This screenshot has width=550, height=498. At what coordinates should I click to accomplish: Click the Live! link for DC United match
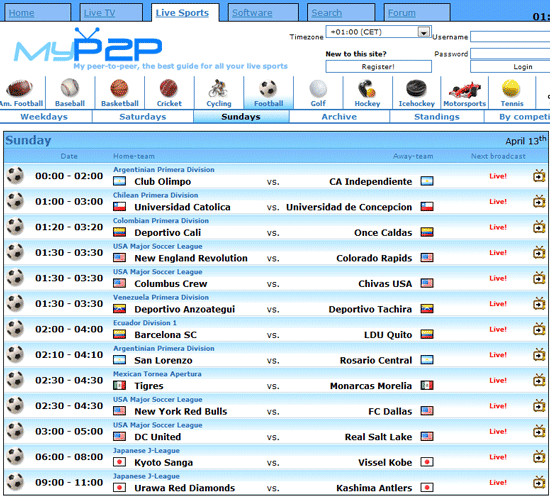(498, 431)
